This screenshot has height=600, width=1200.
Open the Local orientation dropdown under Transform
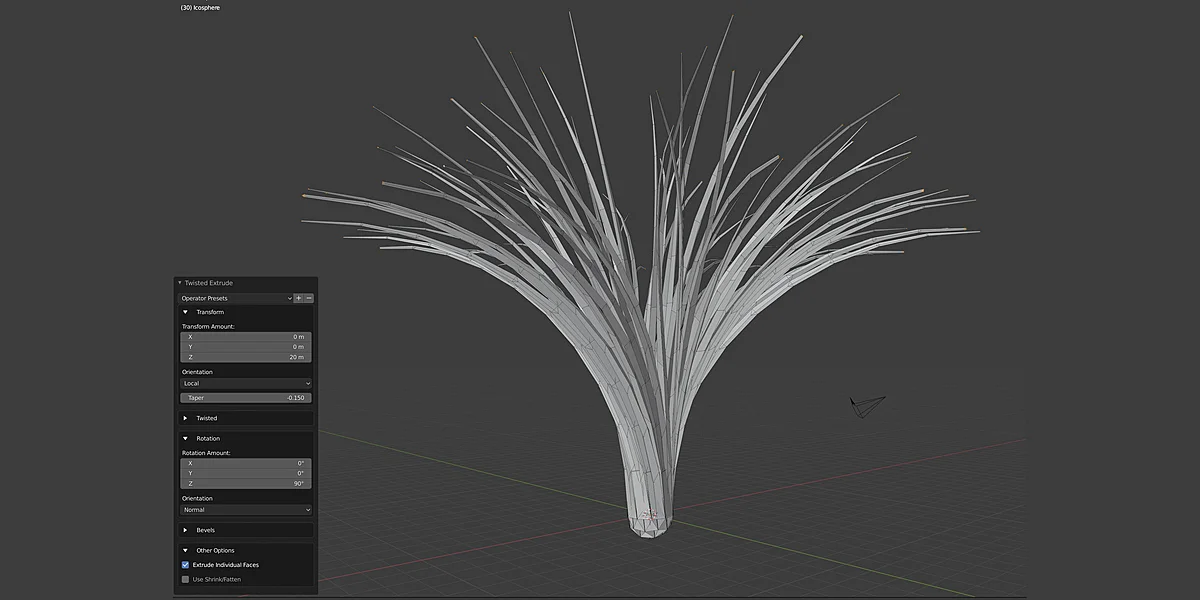tap(245, 383)
